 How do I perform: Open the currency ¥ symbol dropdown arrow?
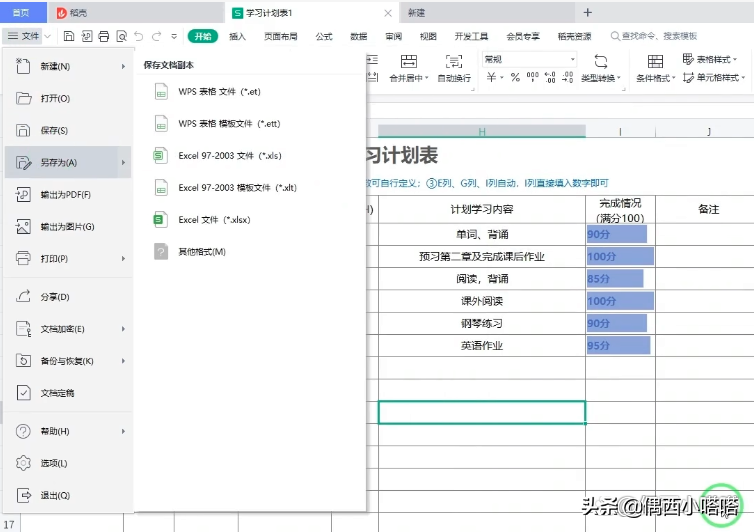click(x=502, y=77)
